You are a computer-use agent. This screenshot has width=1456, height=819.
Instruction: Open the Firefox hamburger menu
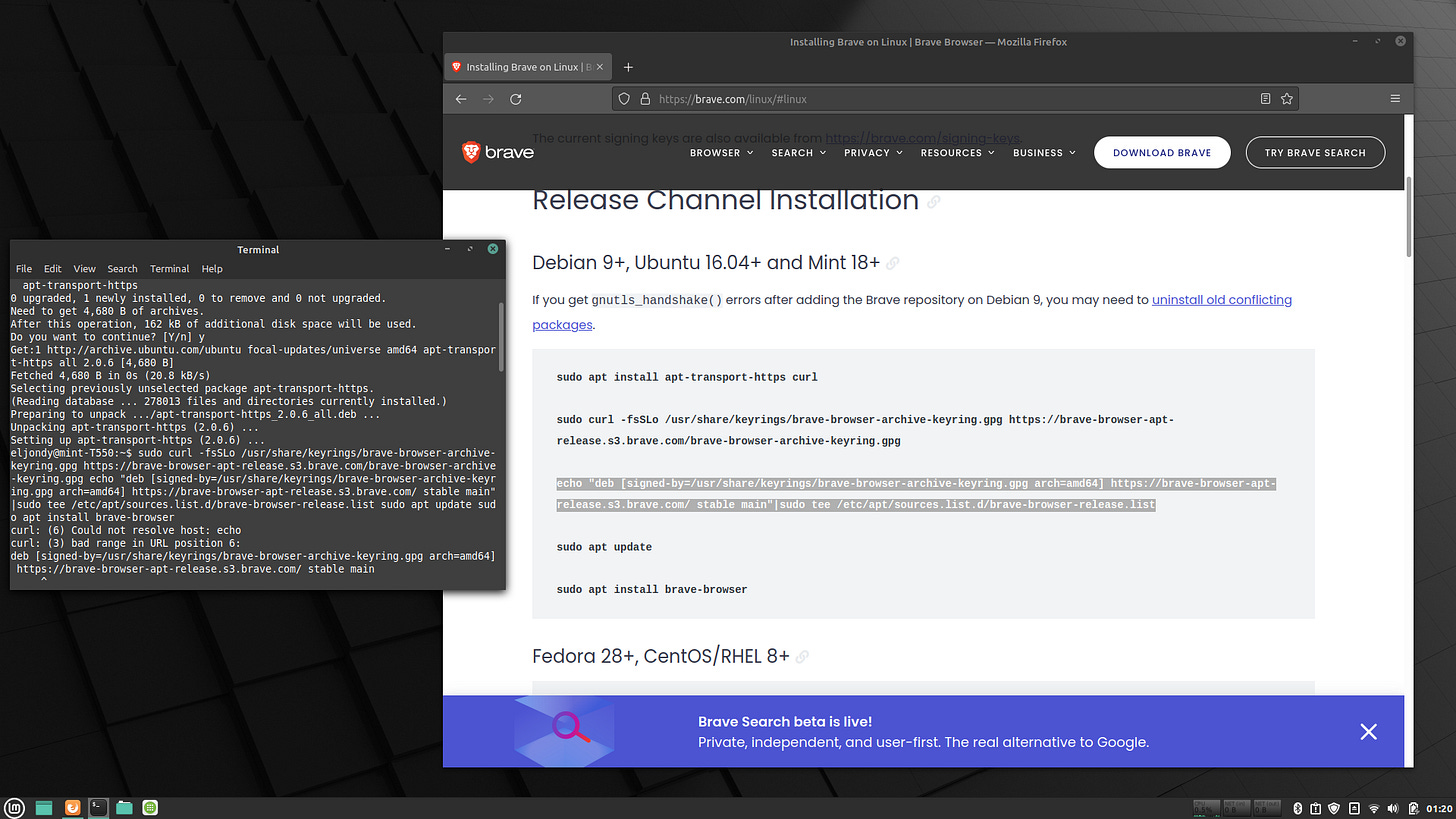click(x=1395, y=99)
